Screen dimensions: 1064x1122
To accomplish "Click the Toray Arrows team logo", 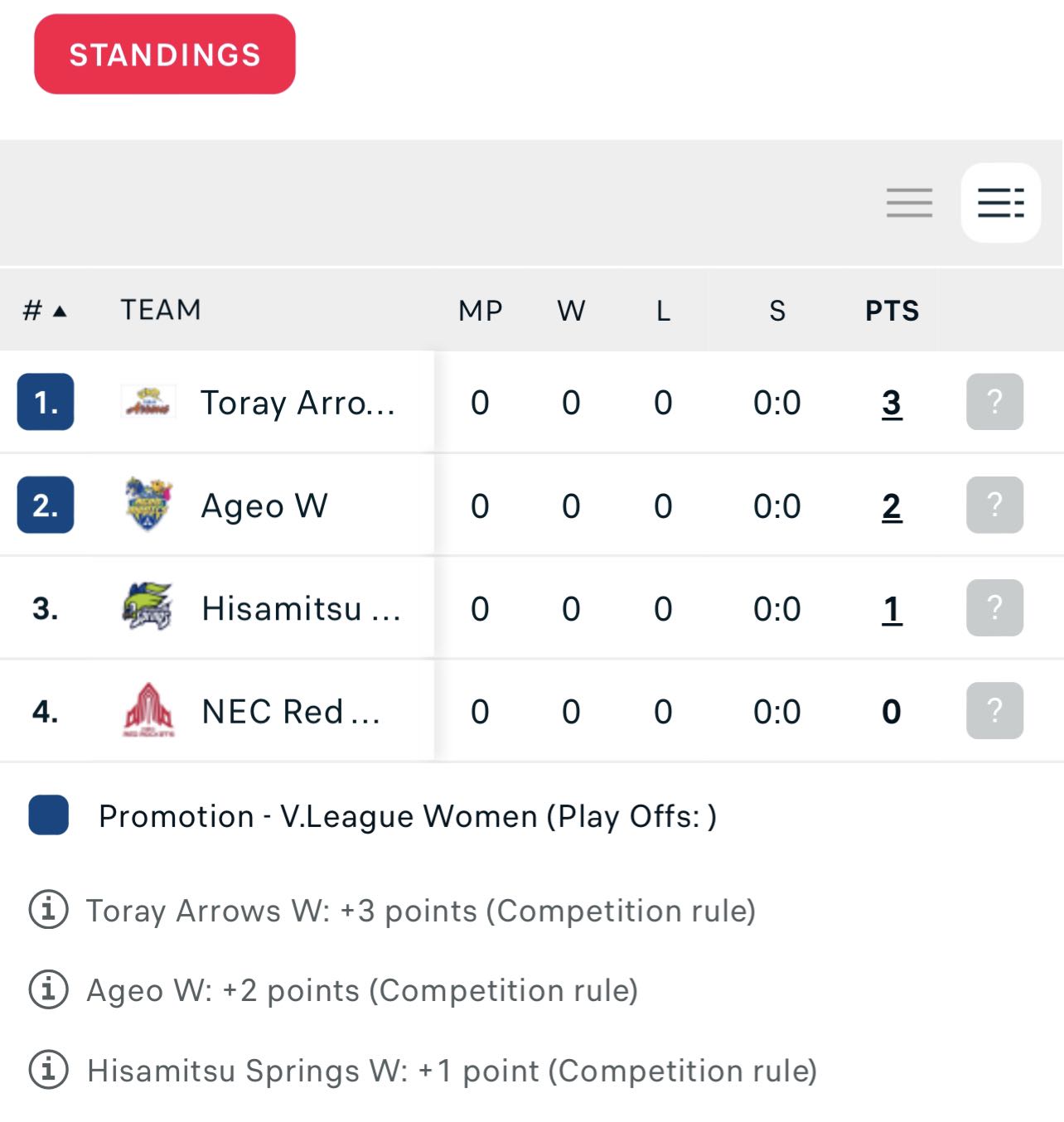I will point(148,402).
